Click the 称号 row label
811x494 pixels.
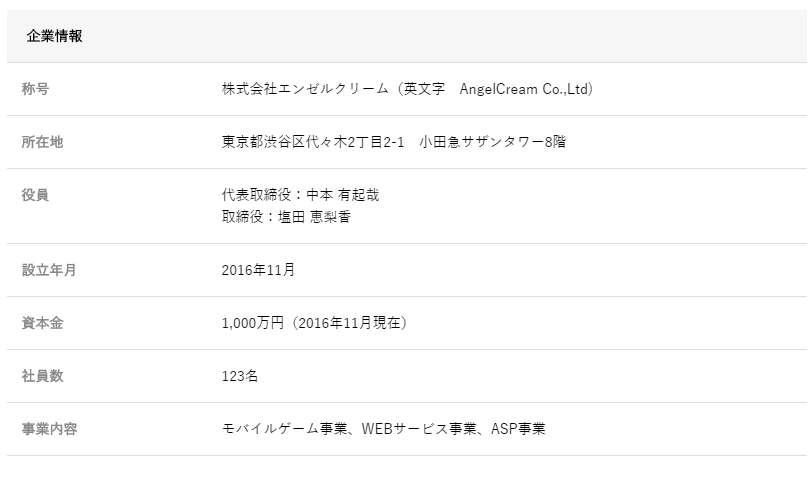35,89
